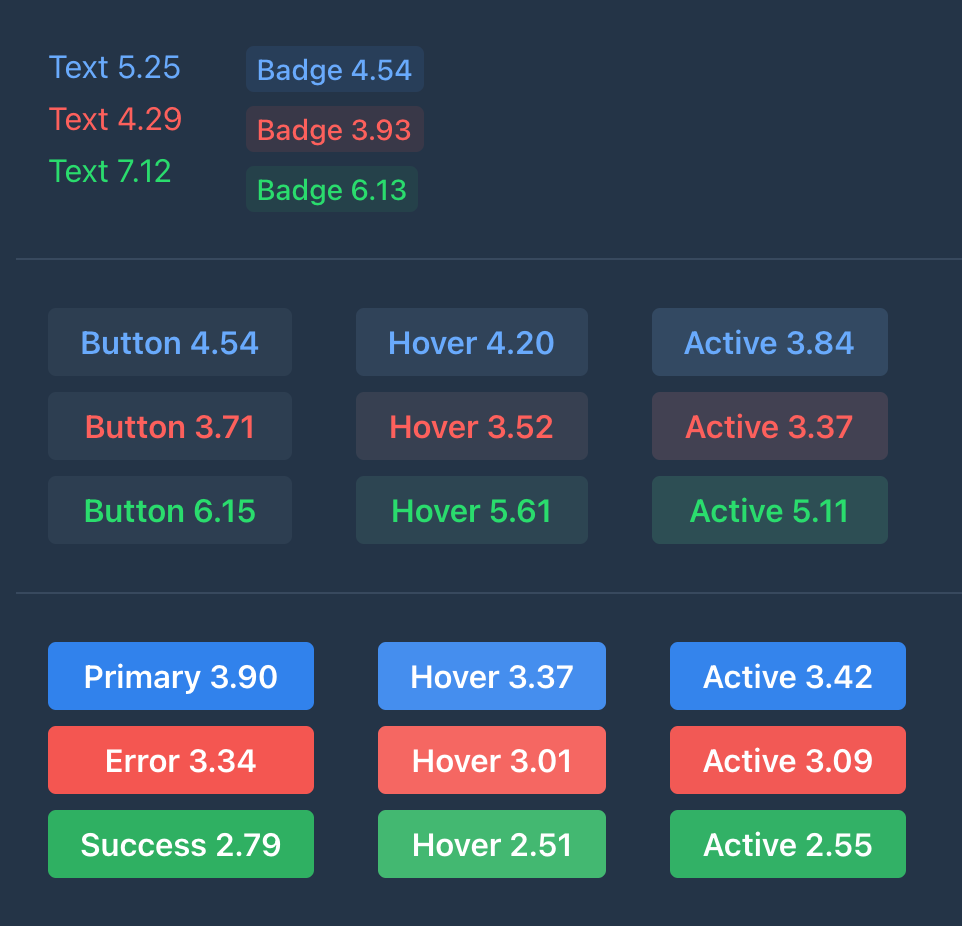This screenshot has height=926, width=962.
Task: Click the "Button 3.71" button
Action: pos(169,426)
